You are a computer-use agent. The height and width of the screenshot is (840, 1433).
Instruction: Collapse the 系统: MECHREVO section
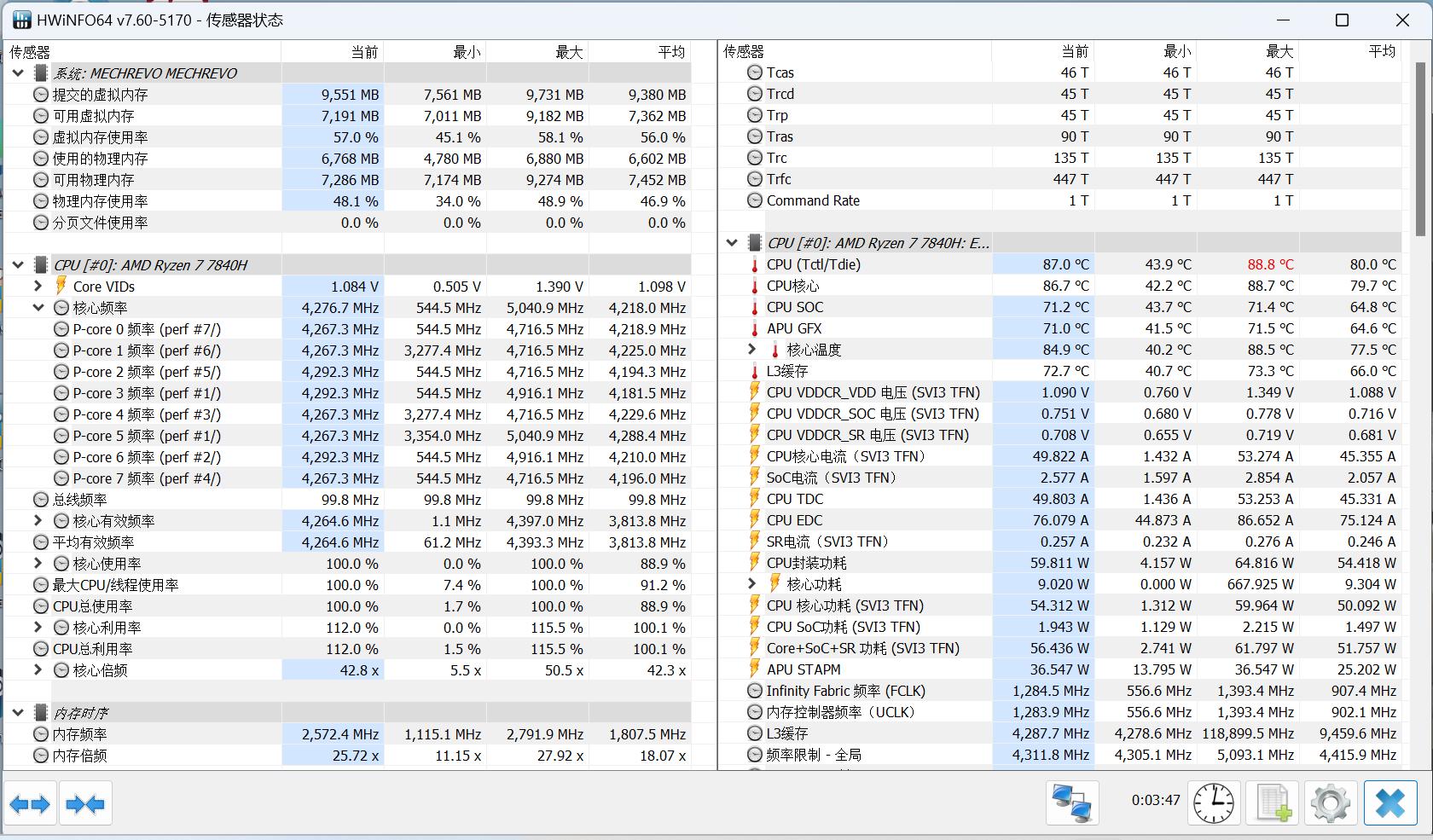pos(18,73)
